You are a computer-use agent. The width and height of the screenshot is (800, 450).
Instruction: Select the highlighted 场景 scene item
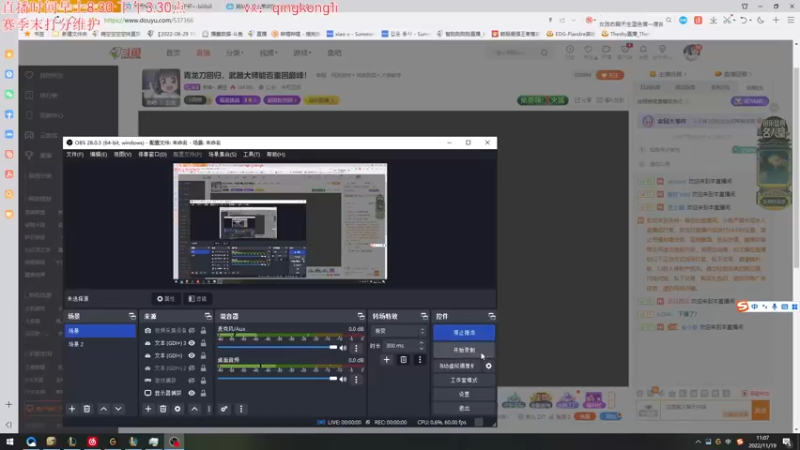[100, 331]
